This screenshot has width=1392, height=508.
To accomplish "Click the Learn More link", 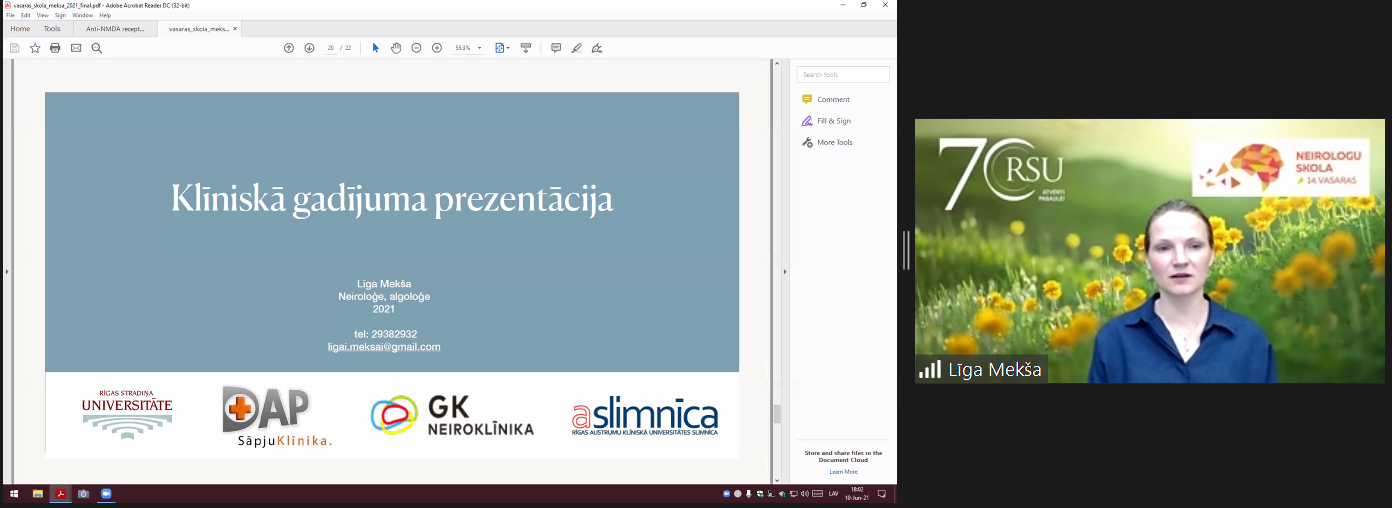I will [x=843, y=471].
